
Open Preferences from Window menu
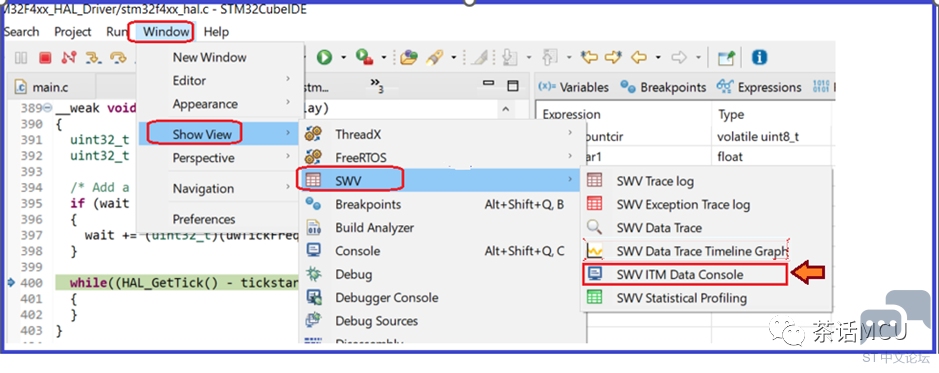pos(219,219)
